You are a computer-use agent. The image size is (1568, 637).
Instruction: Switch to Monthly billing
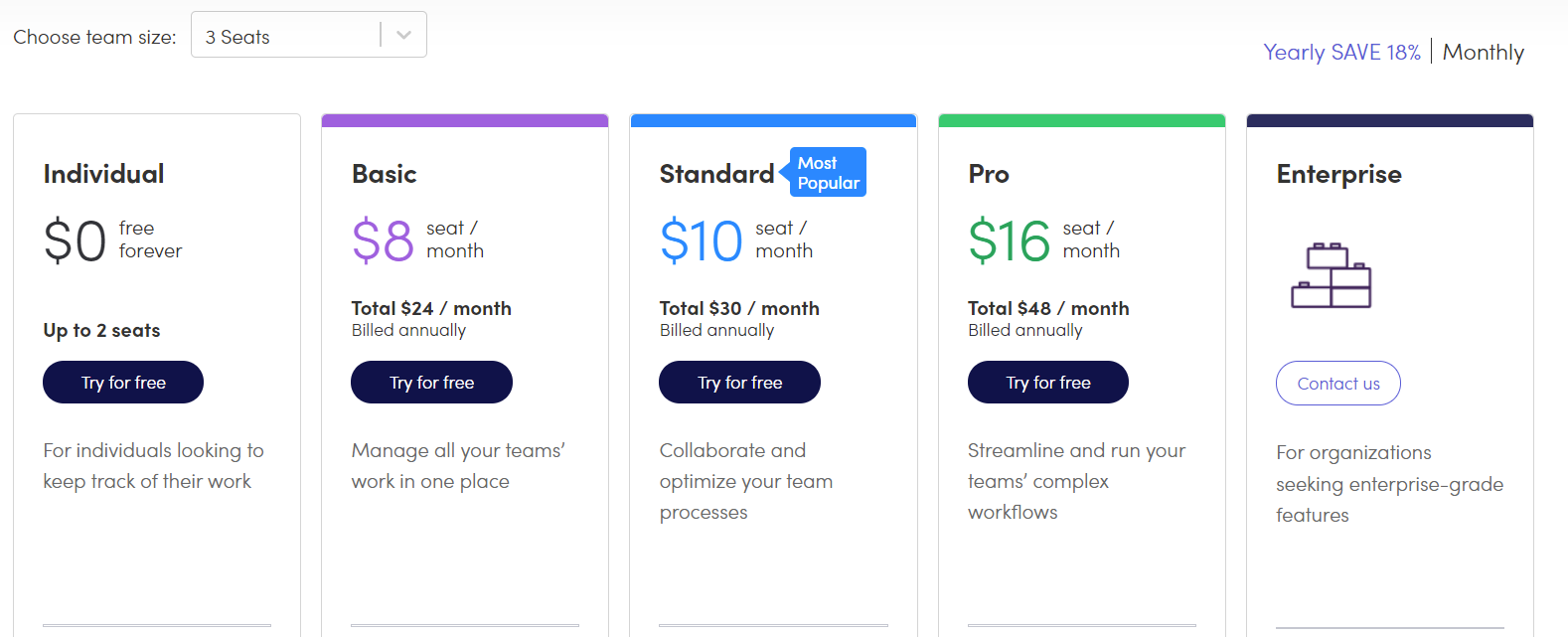click(1483, 53)
